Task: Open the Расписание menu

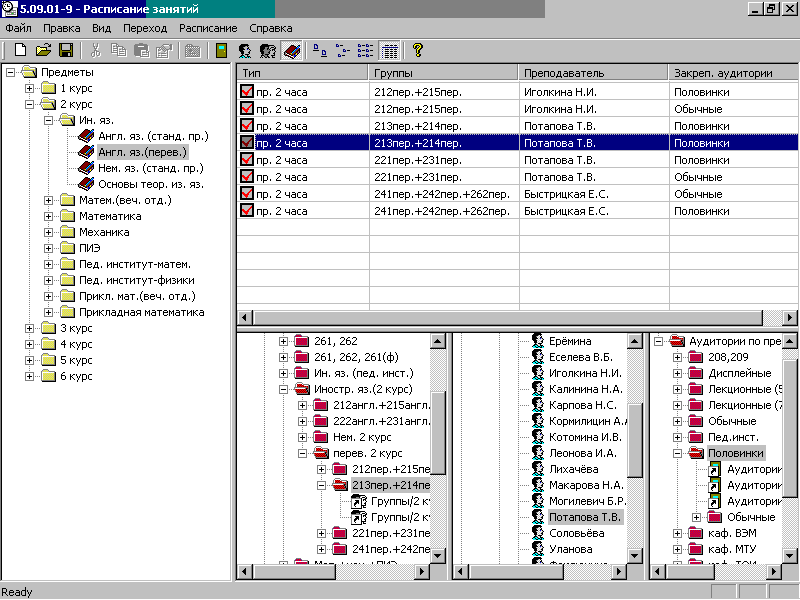Action: [208, 28]
